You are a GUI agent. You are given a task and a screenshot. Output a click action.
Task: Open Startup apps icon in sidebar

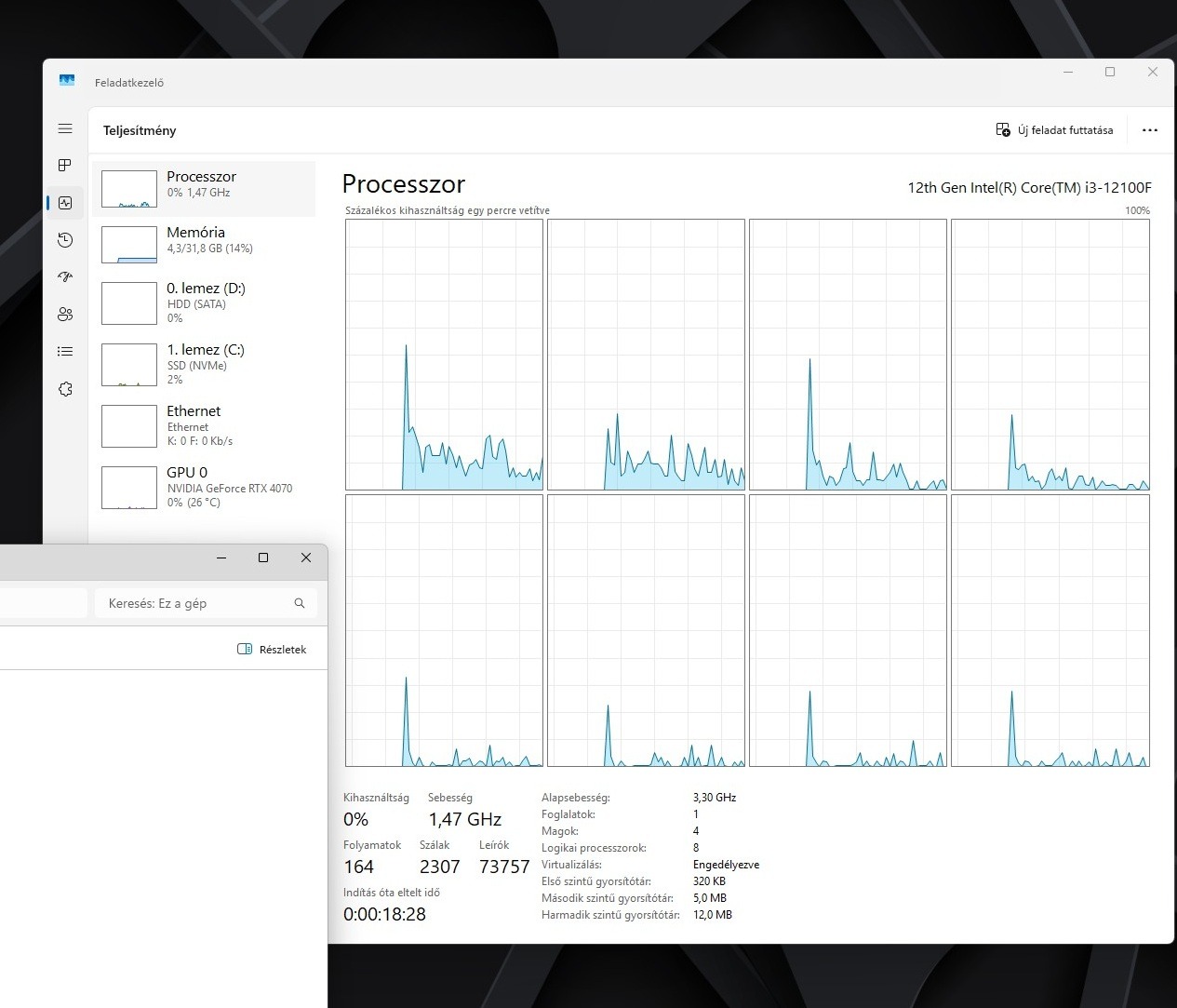click(65, 276)
